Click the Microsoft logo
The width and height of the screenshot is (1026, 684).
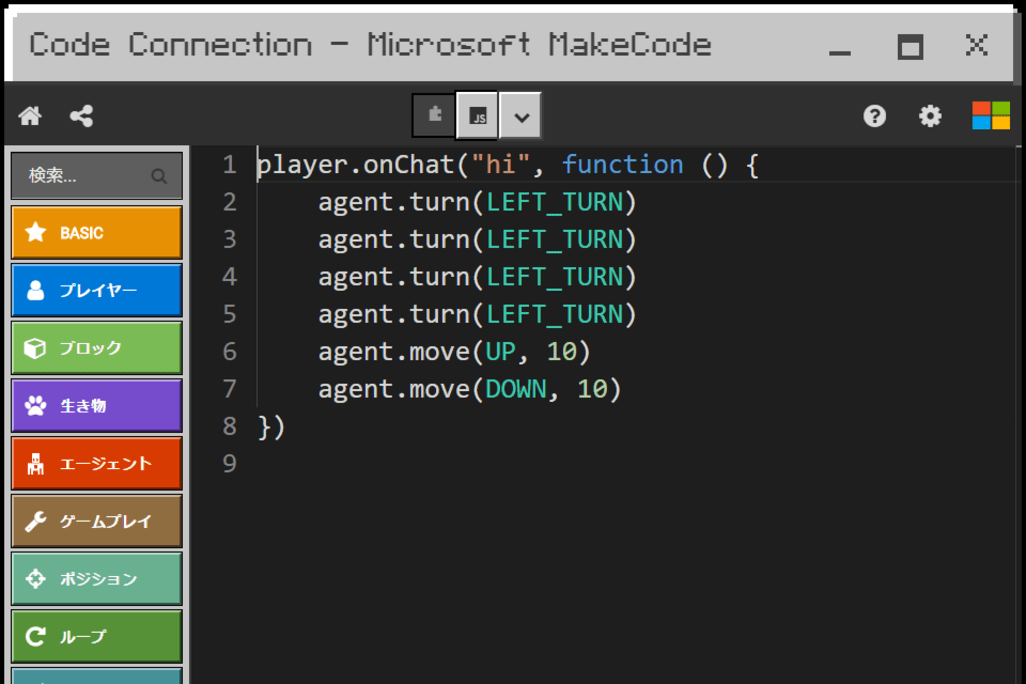pos(990,116)
